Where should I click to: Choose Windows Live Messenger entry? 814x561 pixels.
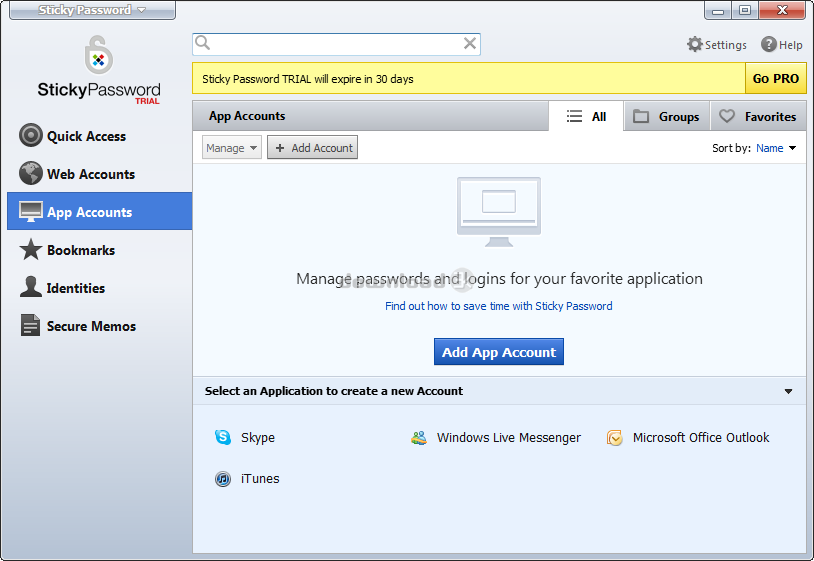tap(496, 437)
